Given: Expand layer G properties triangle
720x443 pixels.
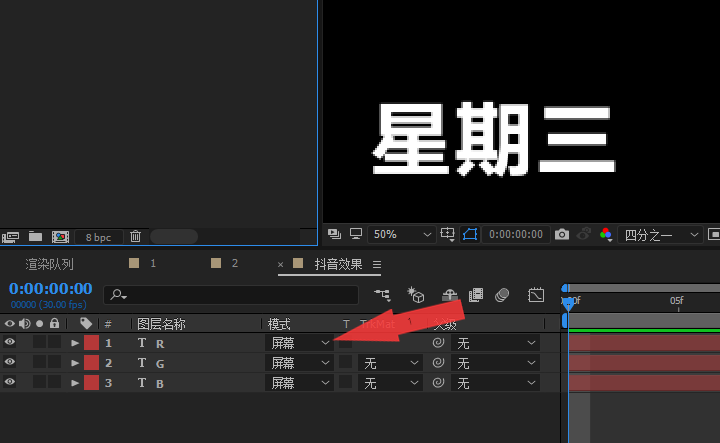Looking at the screenshot, I should click(x=75, y=363).
